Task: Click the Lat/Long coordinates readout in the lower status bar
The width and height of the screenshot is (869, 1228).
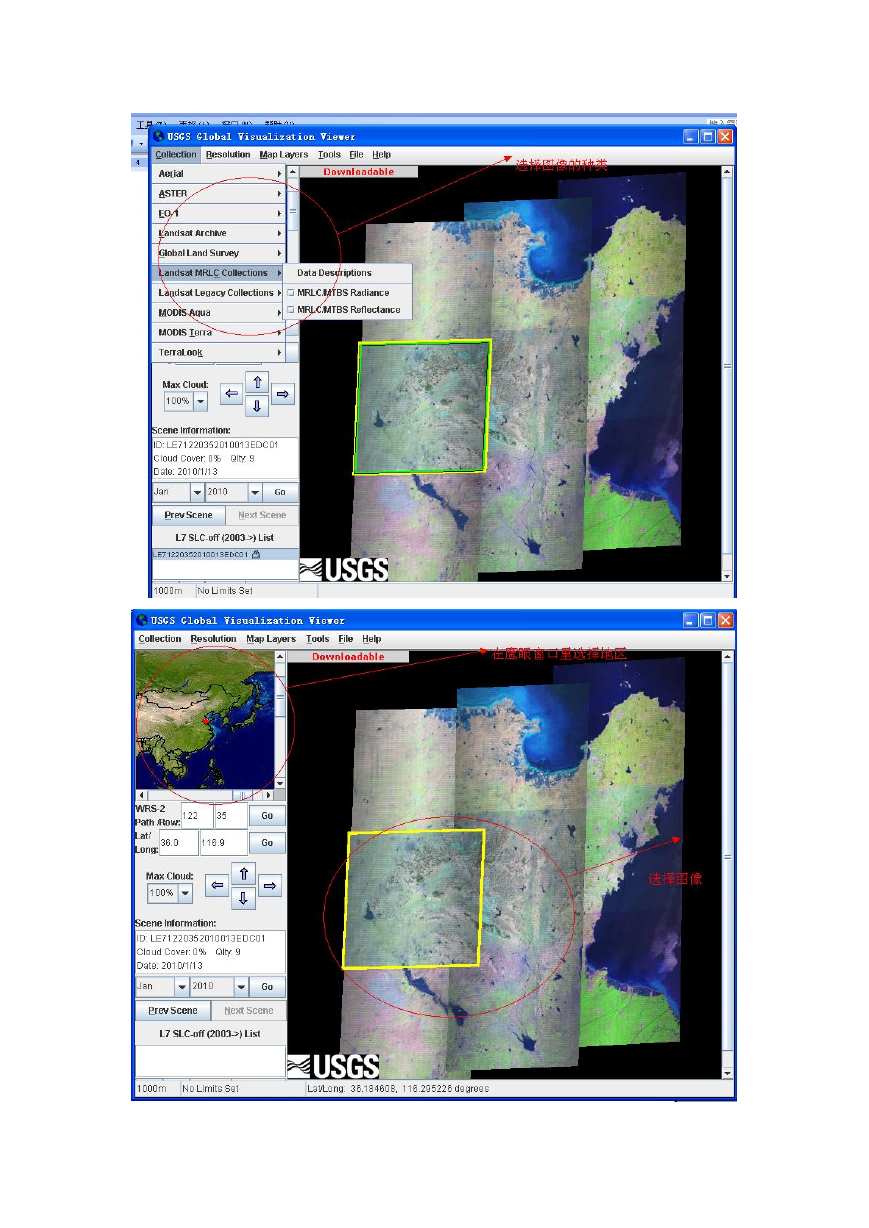Action: tap(398, 1088)
